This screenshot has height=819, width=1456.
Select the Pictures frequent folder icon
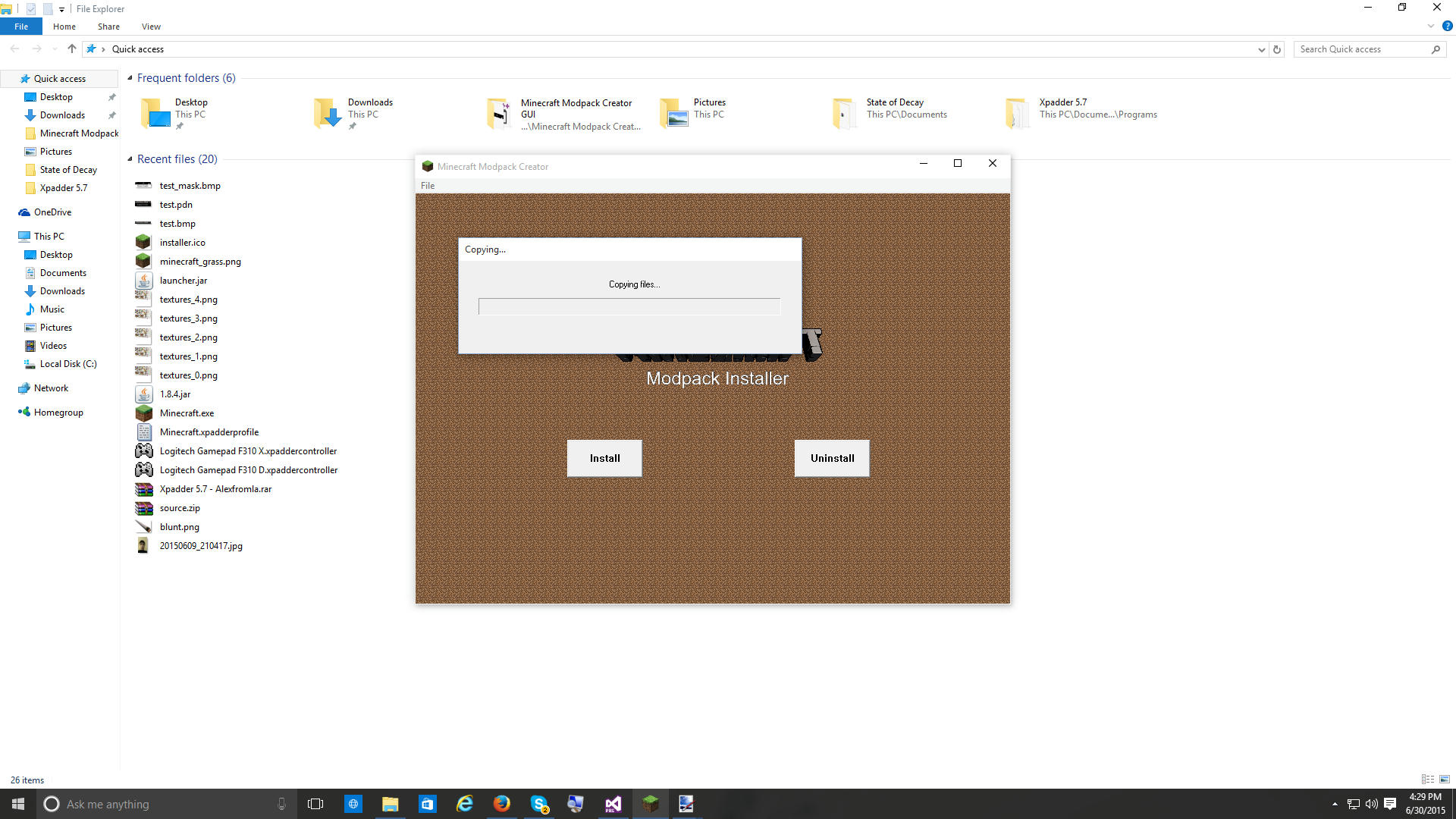pyautogui.click(x=674, y=113)
